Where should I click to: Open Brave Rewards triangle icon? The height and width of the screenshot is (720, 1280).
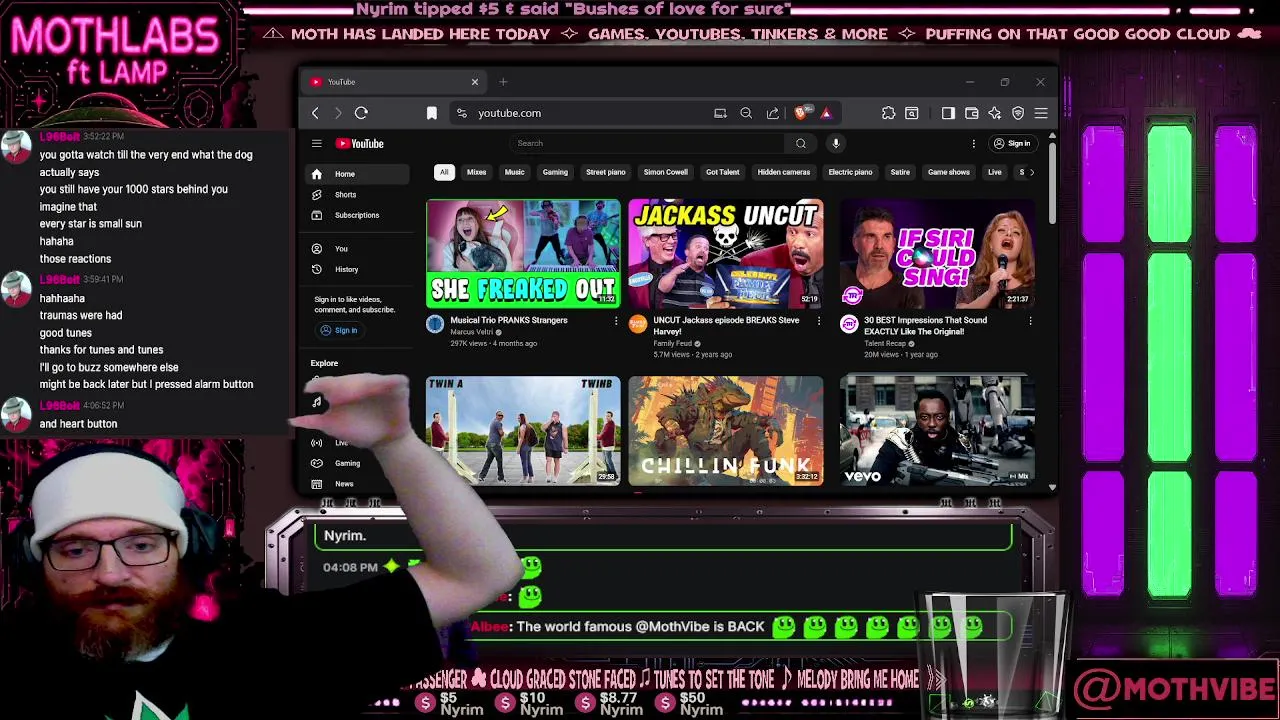826,113
